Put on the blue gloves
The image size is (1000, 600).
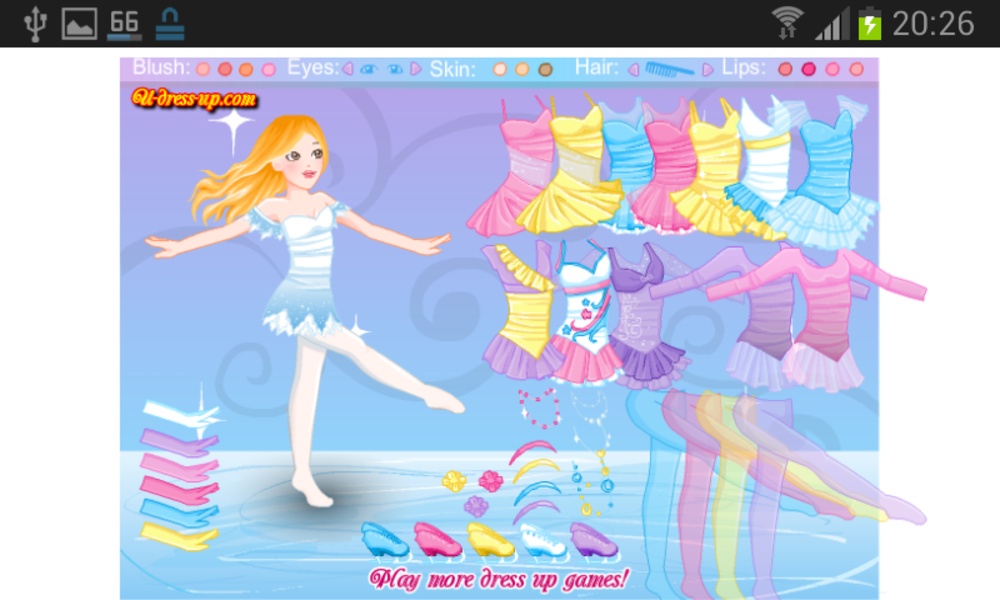179,512
